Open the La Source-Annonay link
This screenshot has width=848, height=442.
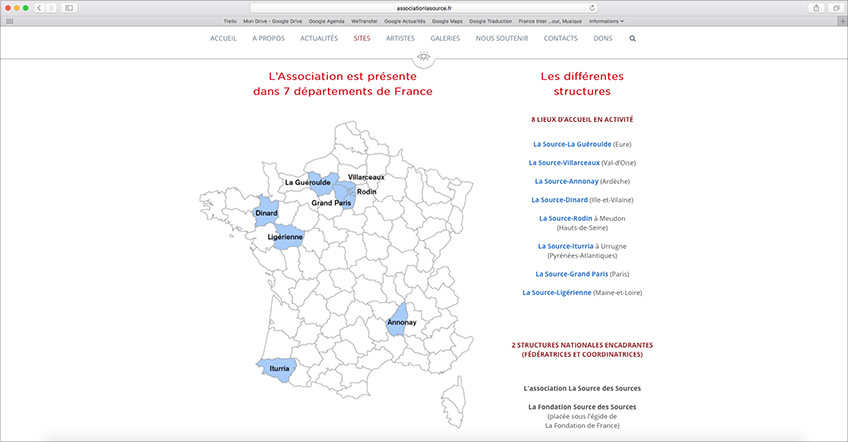pos(566,181)
